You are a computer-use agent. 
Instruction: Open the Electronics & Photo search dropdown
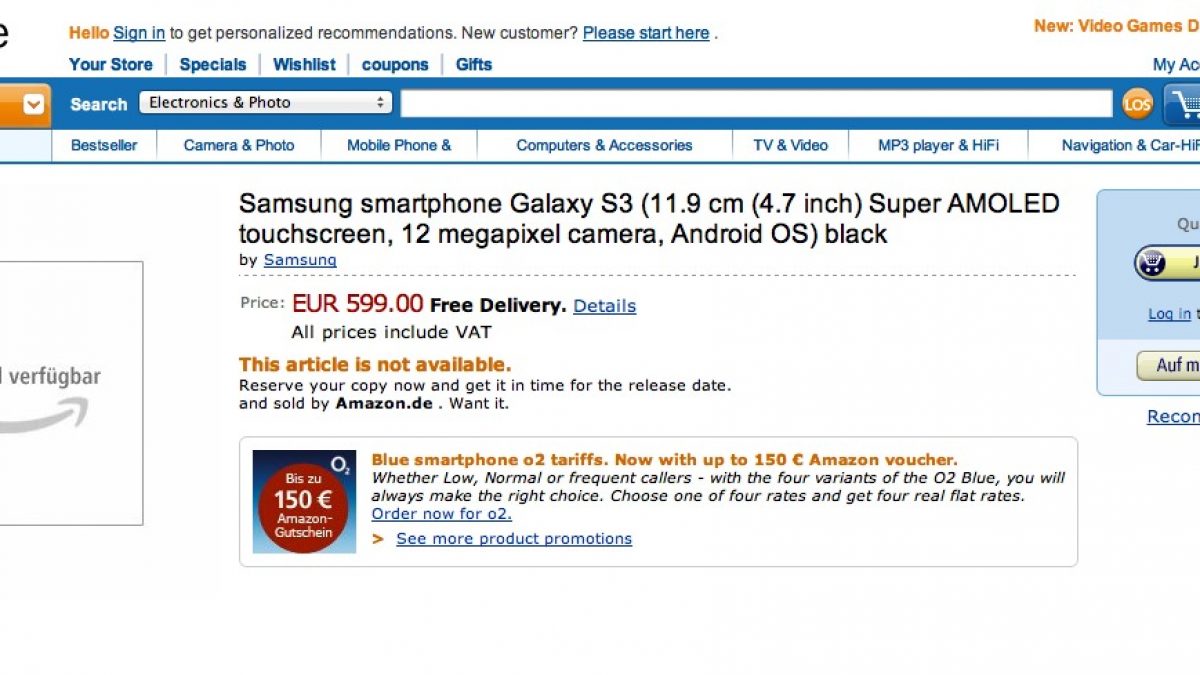[x=265, y=103]
